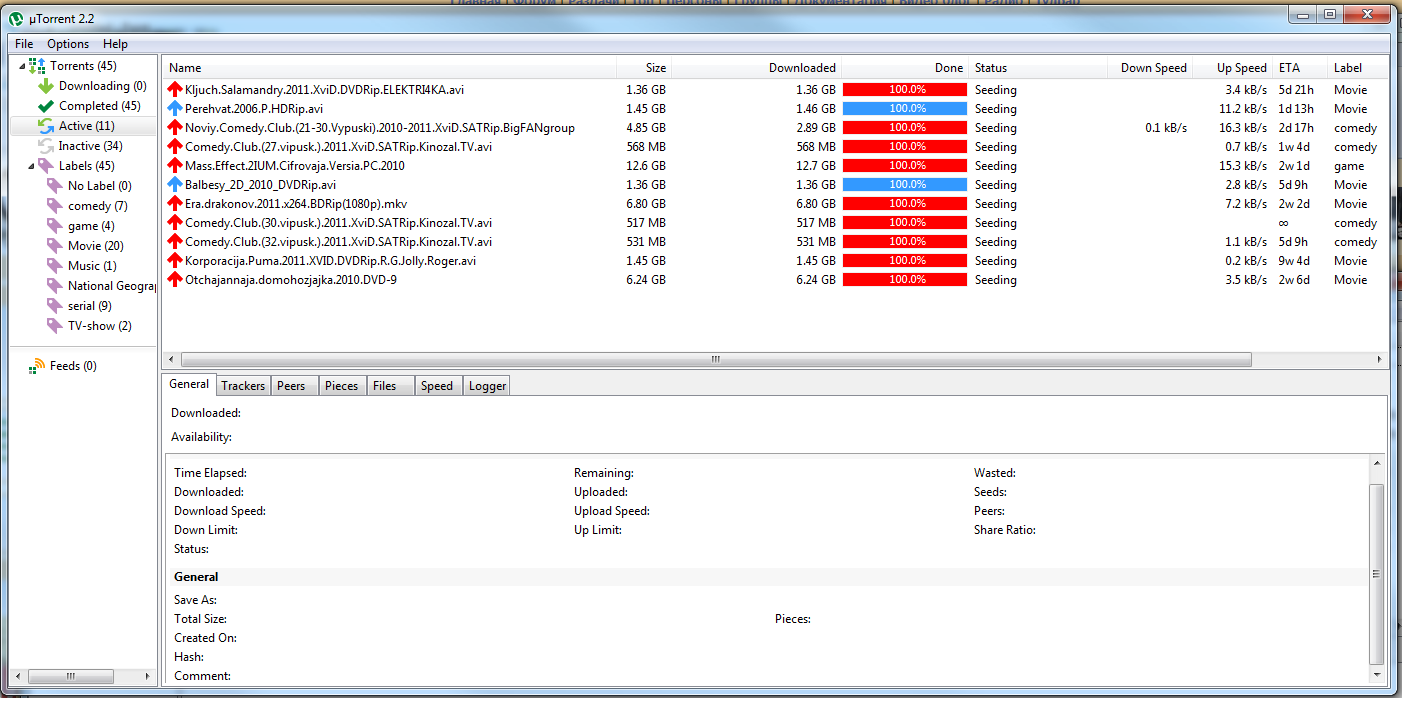Click the details pane vertical scrollbar thumb
The height and width of the screenshot is (711, 1402).
[1377, 574]
